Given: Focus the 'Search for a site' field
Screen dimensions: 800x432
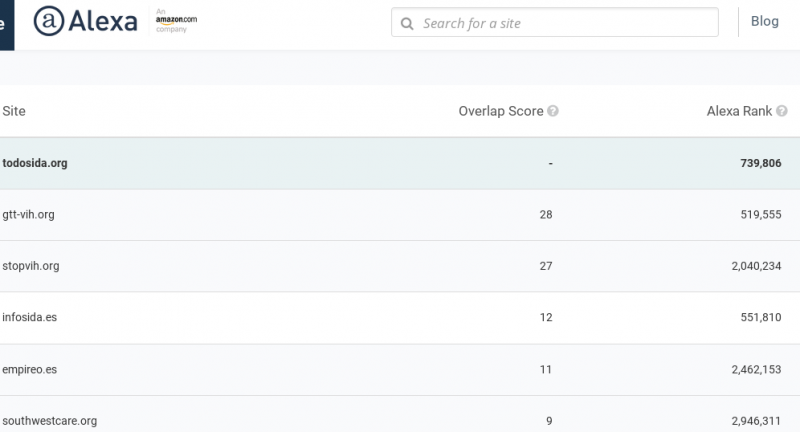Looking at the screenshot, I should (565, 23).
